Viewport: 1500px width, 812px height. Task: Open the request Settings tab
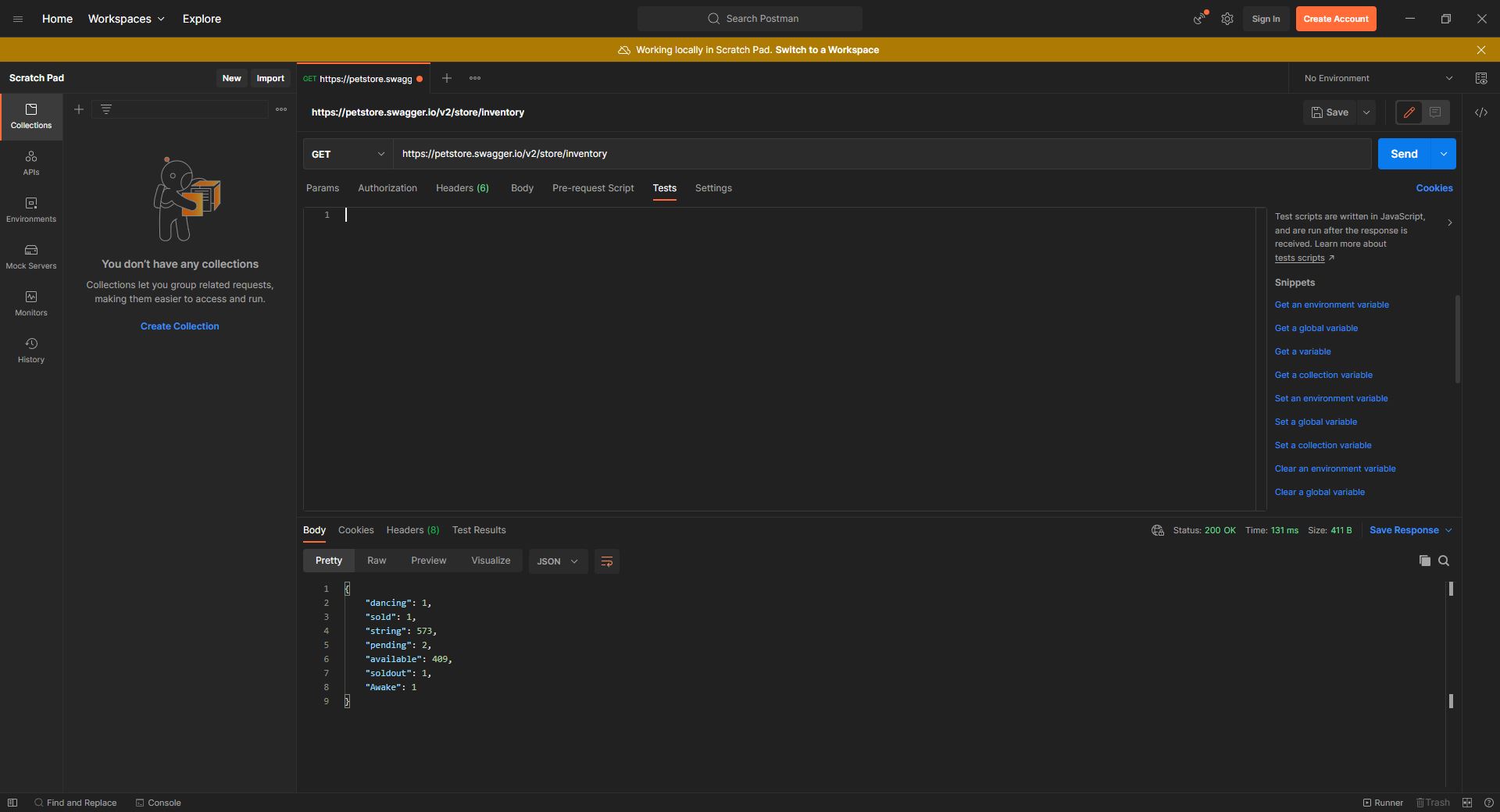(713, 188)
